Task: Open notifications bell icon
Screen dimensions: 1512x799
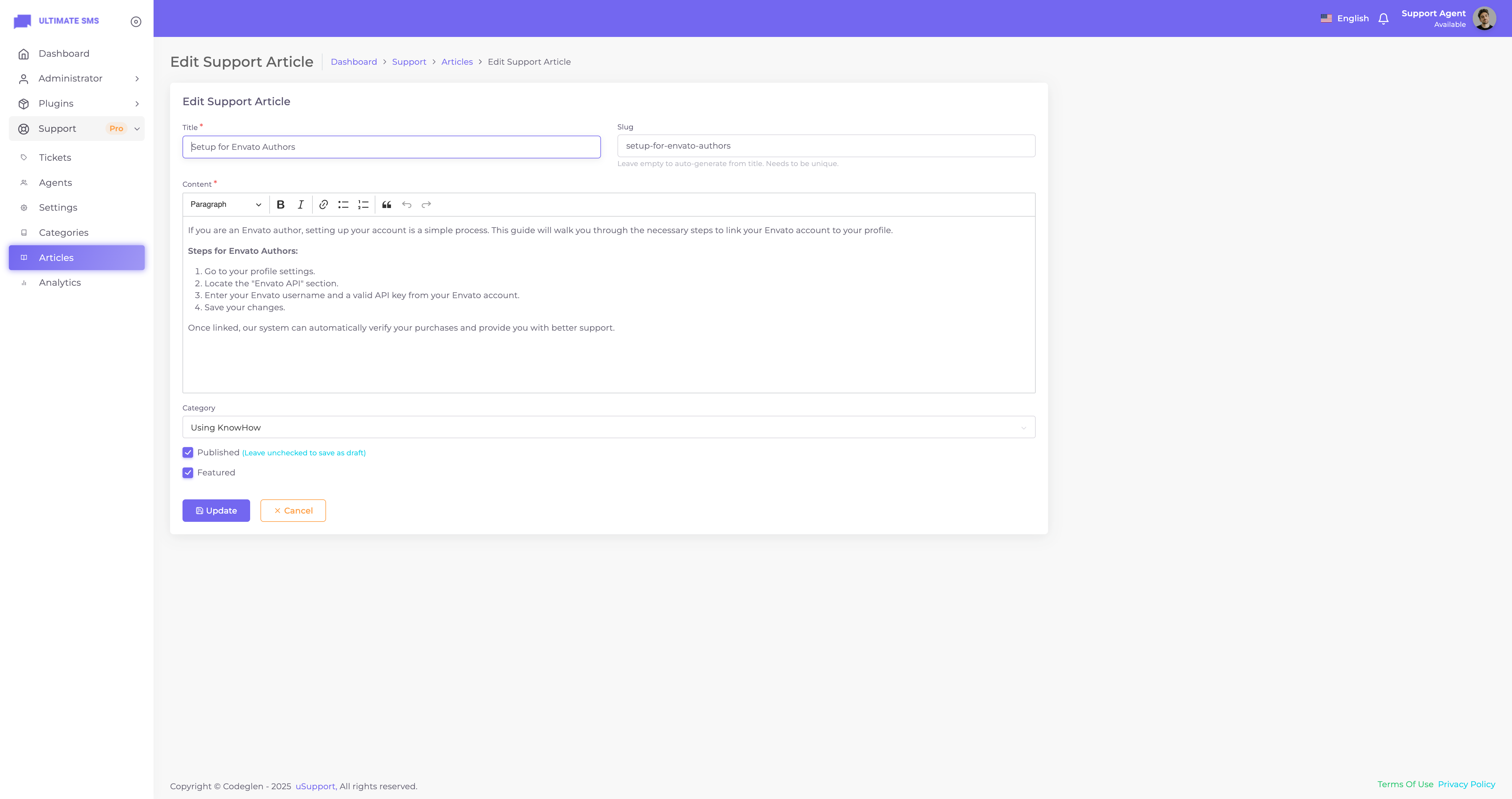Action: [x=1384, y=19]
